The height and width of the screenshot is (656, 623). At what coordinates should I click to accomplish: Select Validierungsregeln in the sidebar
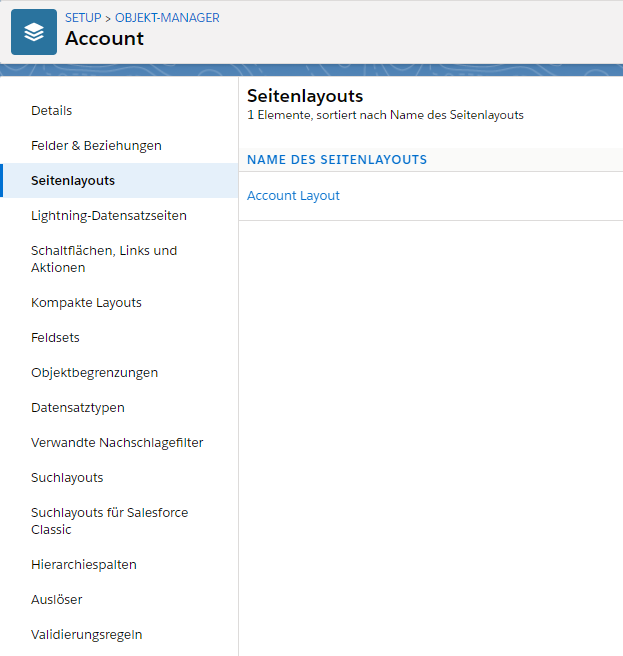[87, 635]
